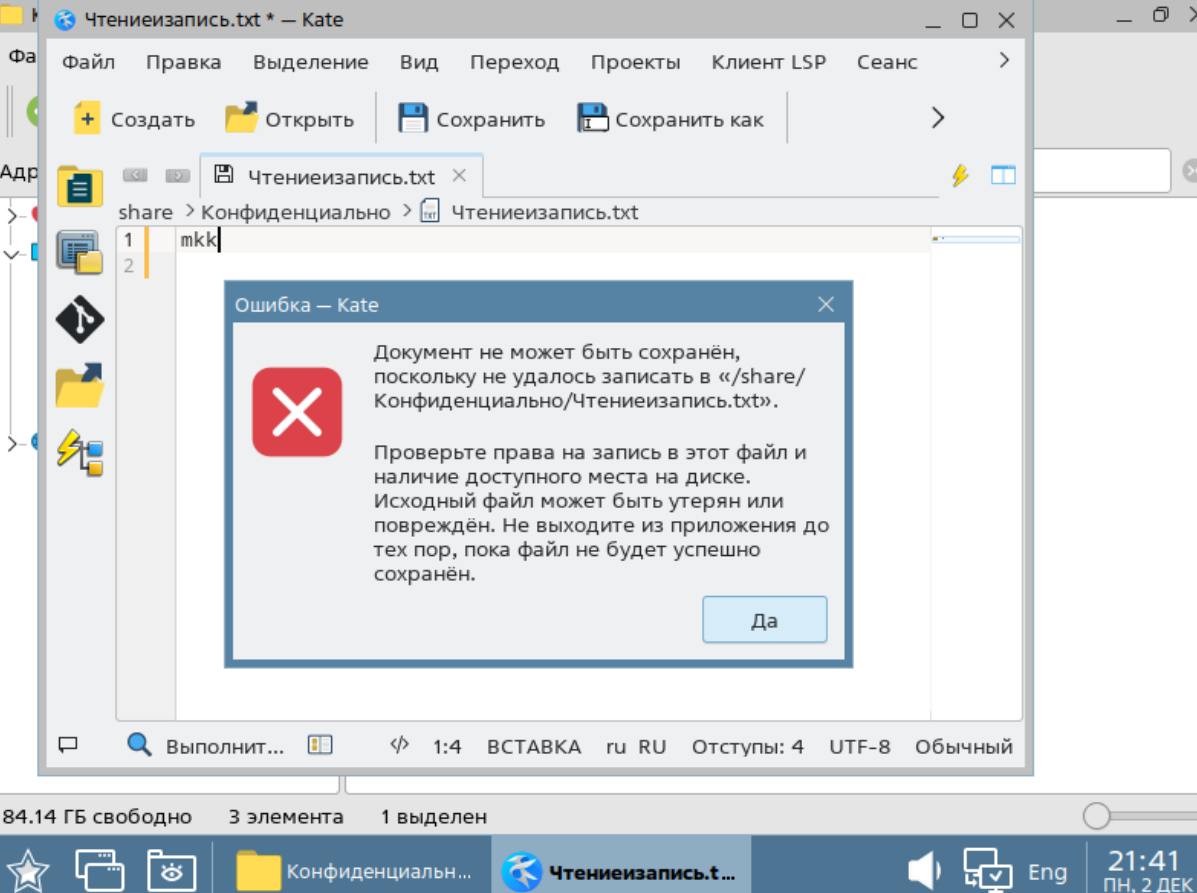Toggle the output panel icon in status bar
This screenshot has width=1197, height=893.
click(68, 744)
